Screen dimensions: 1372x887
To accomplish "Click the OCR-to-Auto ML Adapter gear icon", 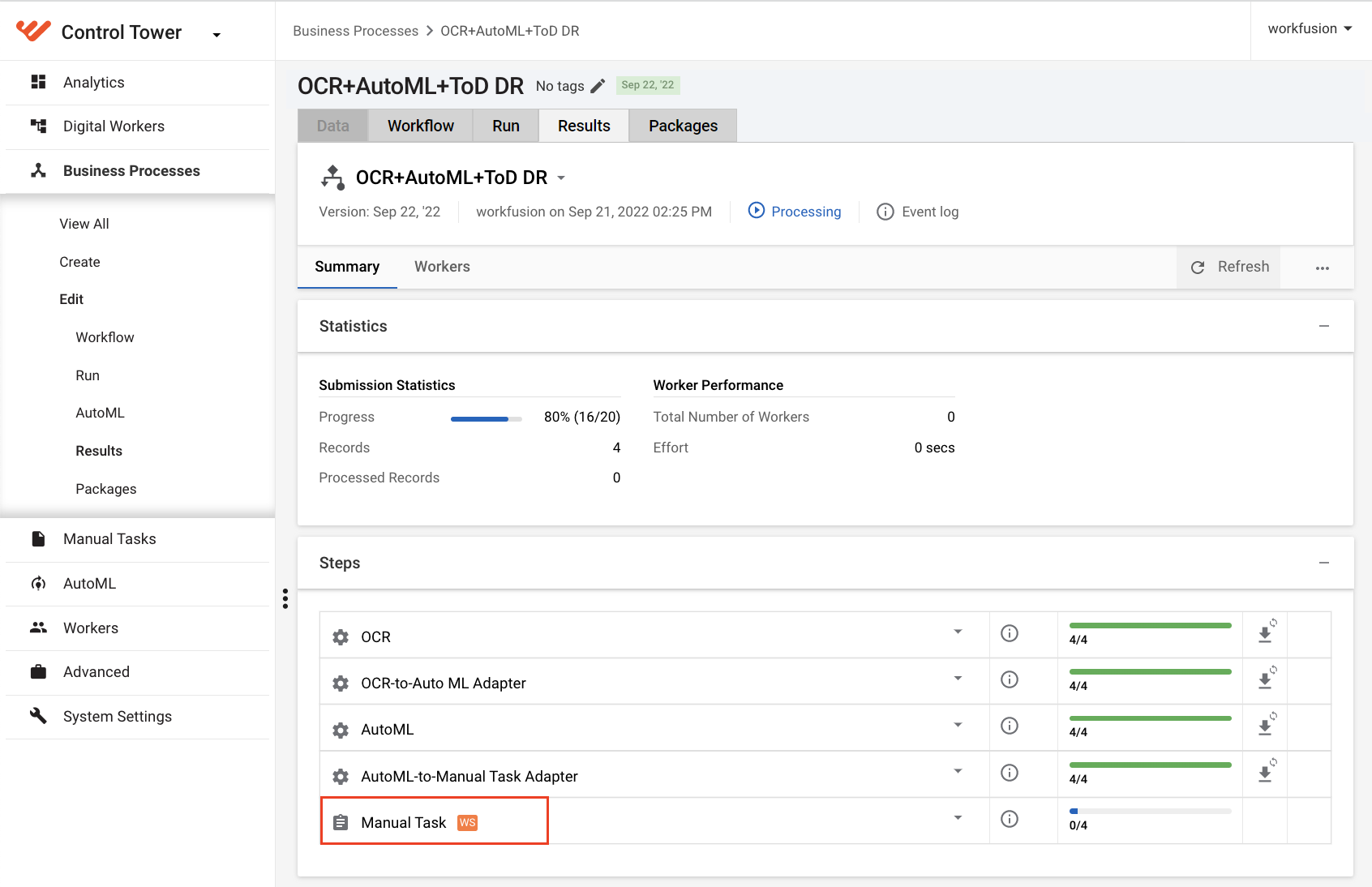I will (341, 683).
